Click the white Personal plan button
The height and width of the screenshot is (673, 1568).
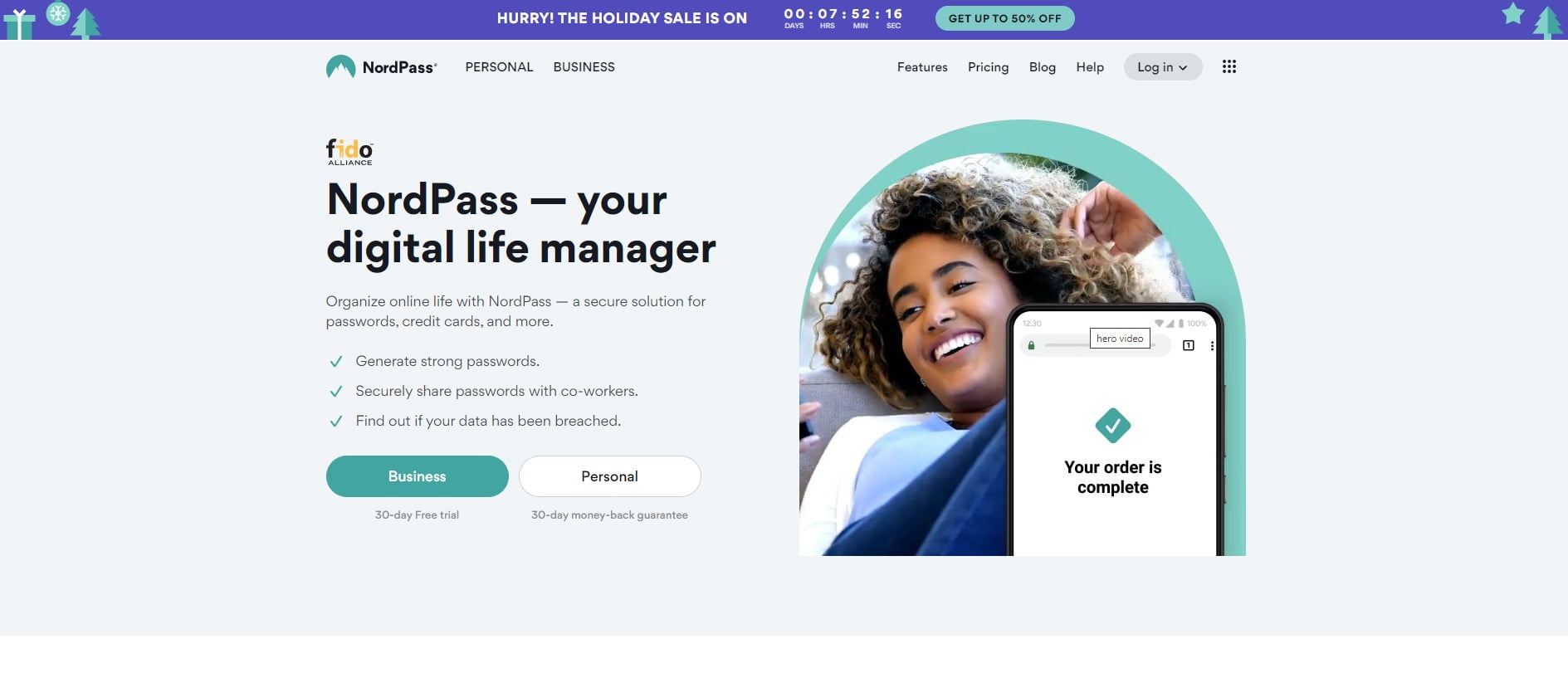click(x=610, y=476)
